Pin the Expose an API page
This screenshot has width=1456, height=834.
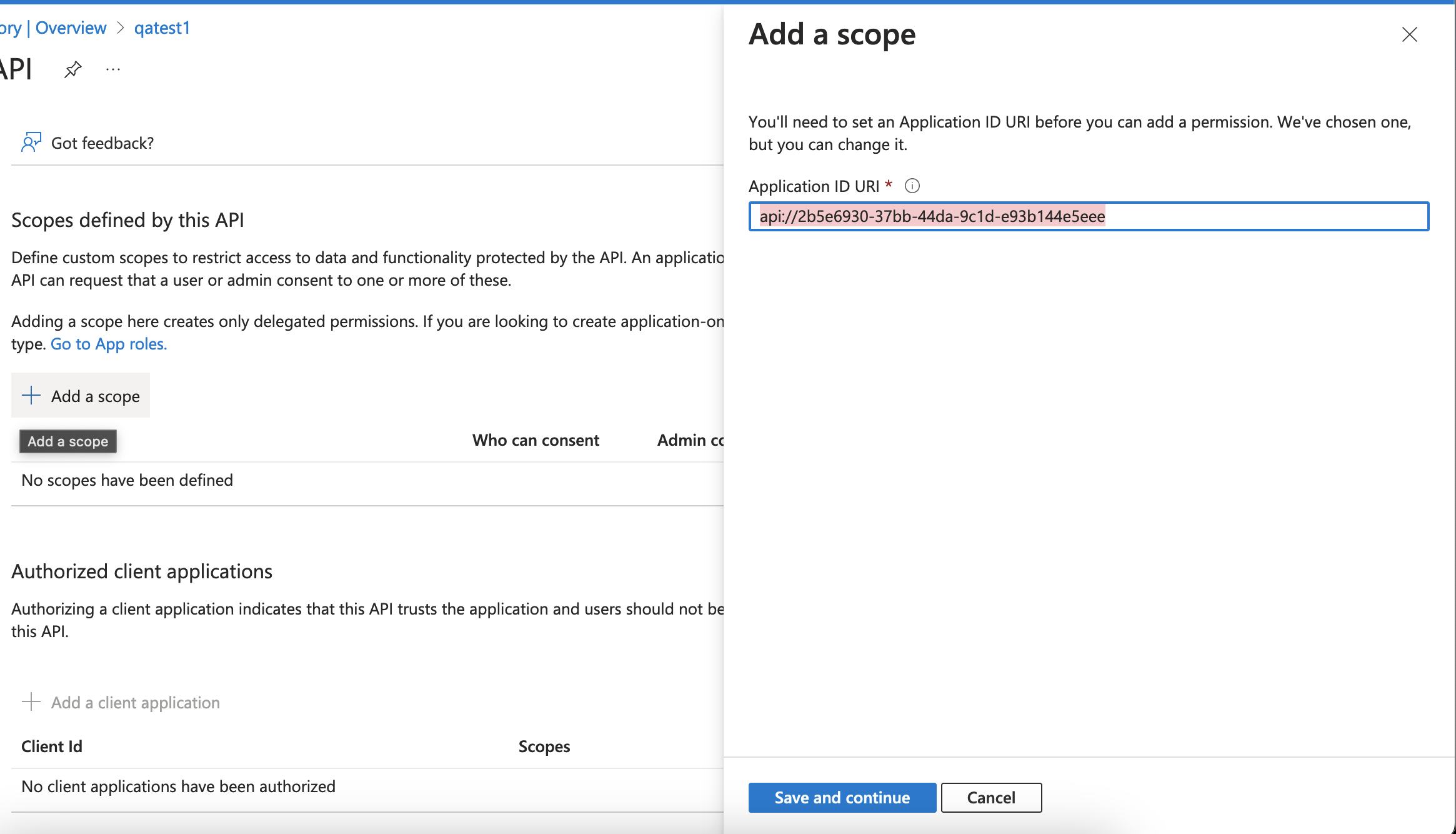[x=73, y=69]
